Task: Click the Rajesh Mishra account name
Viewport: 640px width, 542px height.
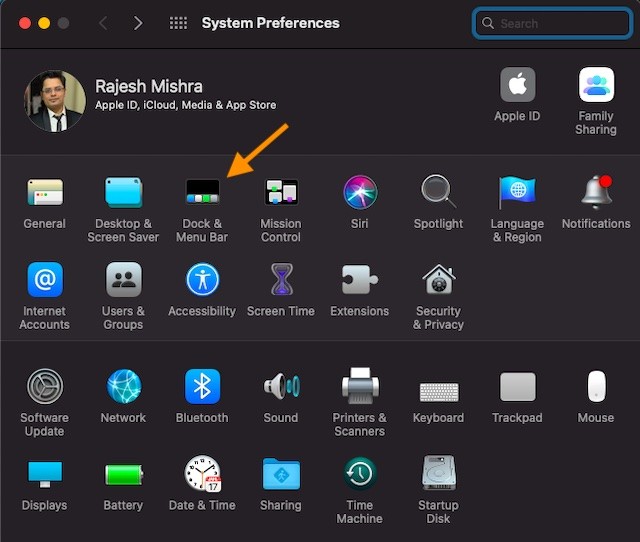Action: point(149,86)
